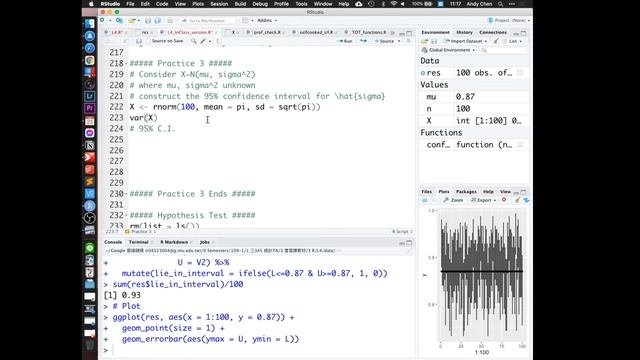The width and height of the screenshot is (640, 360).
Task: Open the res data viewer grid icon
Action: coord(520,73)
